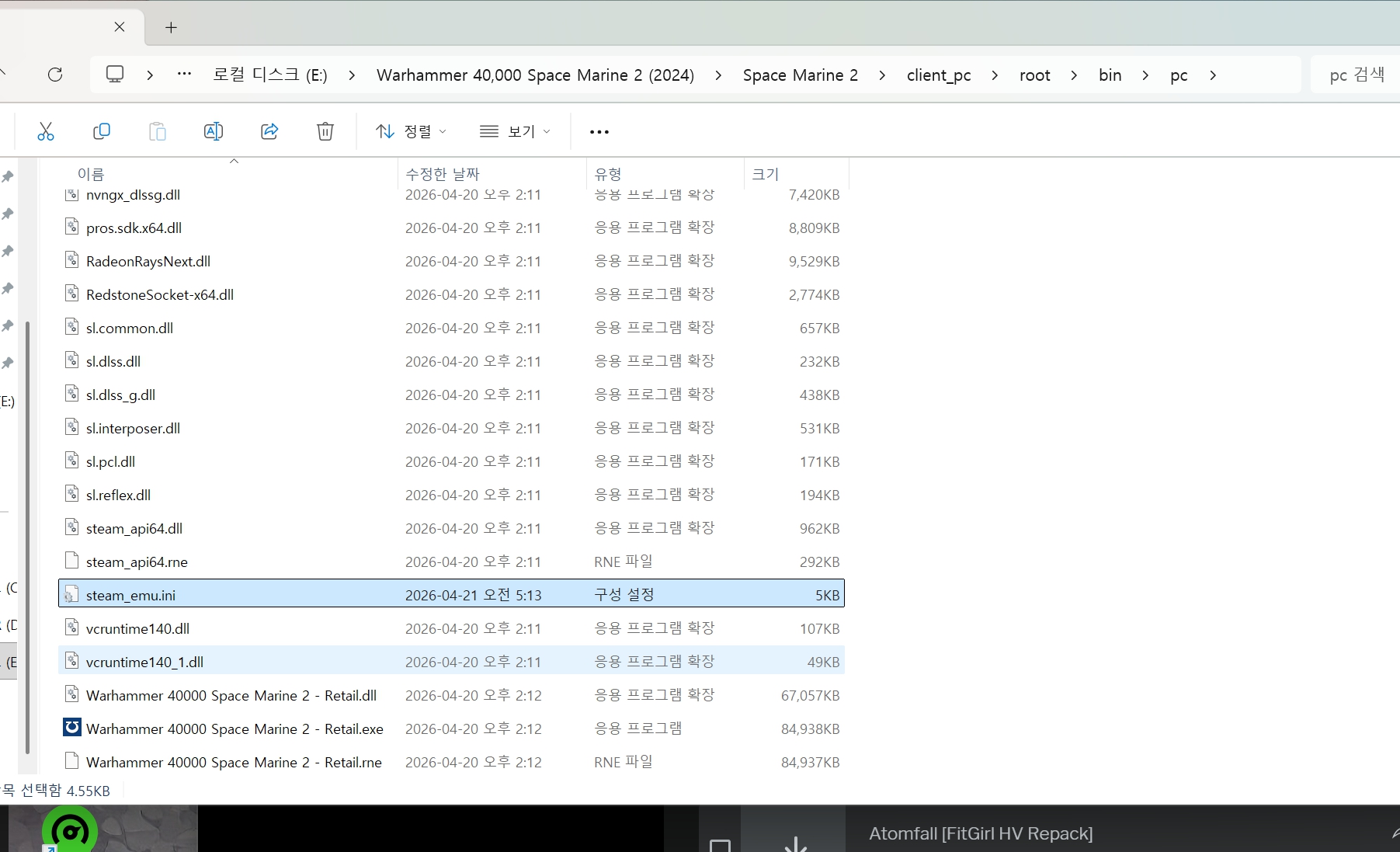Screen dimensions: 1400x852
Task: Go to the Space Marine 2 breadcrumb folder
Action: click(800, 75)
